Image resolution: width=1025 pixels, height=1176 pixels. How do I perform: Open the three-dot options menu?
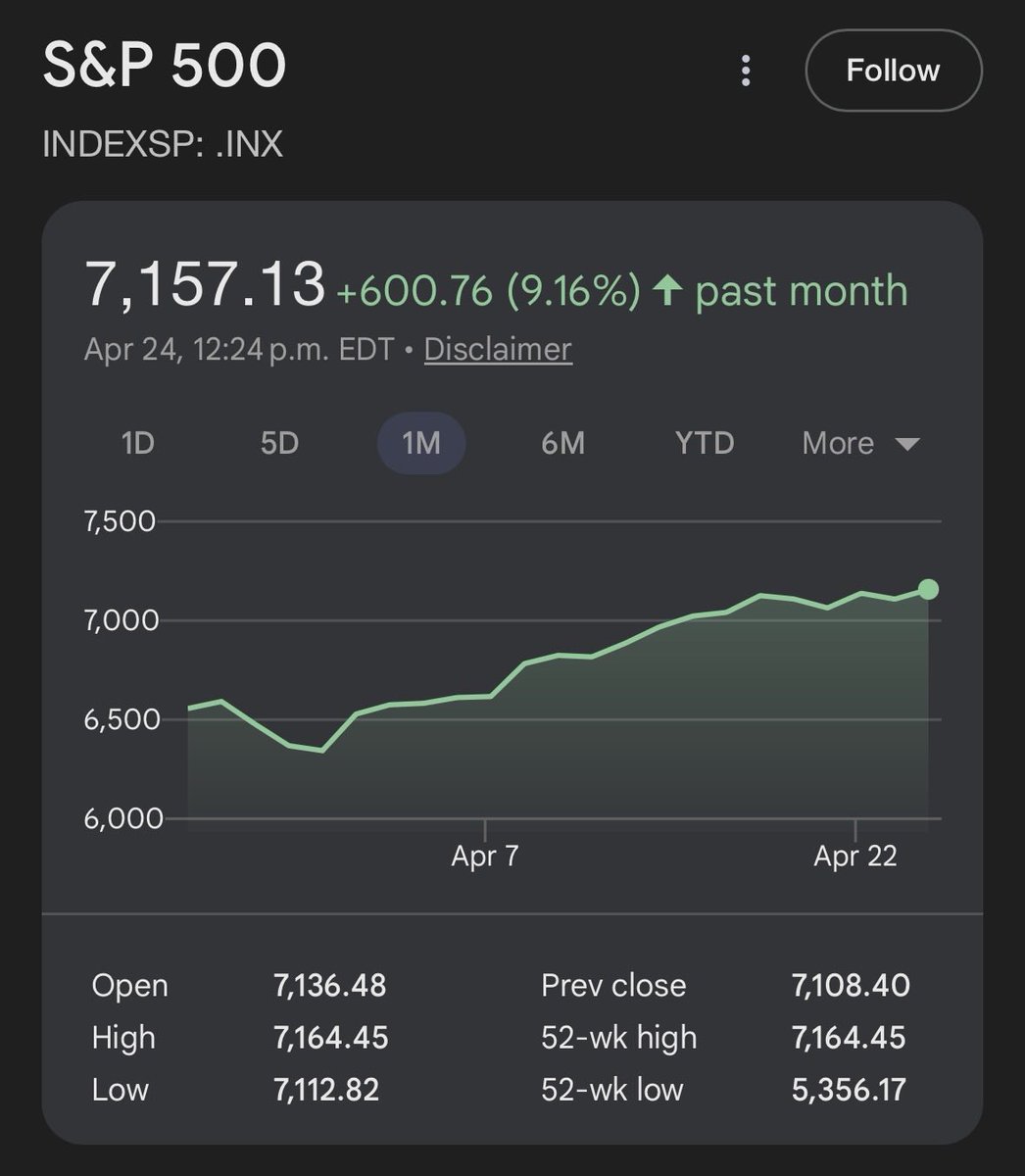tap(746, 71)
